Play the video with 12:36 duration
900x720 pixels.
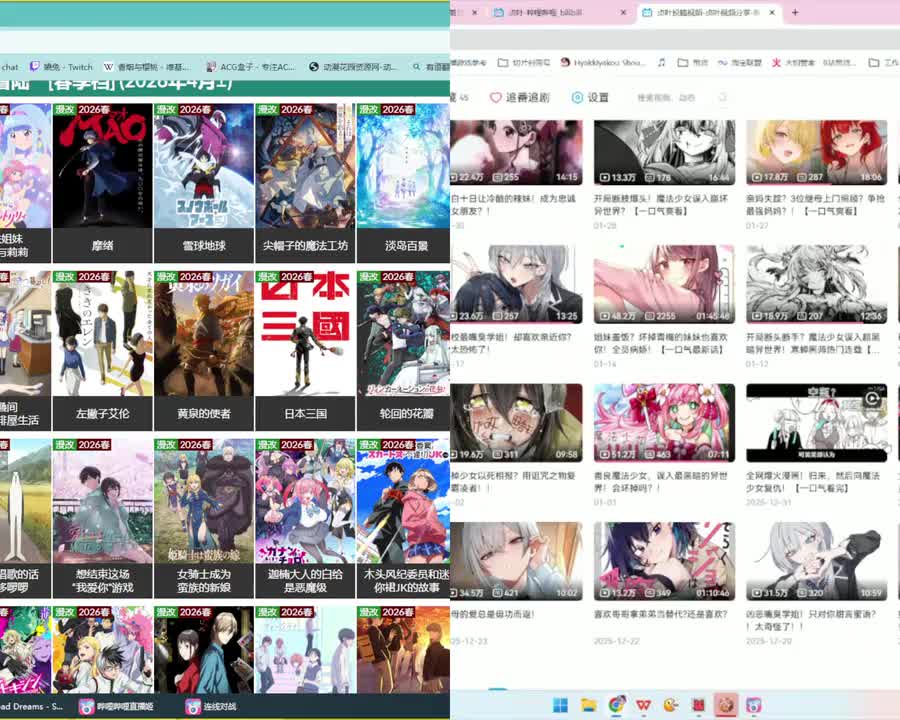pyautogui.click(x=816, y=284)
